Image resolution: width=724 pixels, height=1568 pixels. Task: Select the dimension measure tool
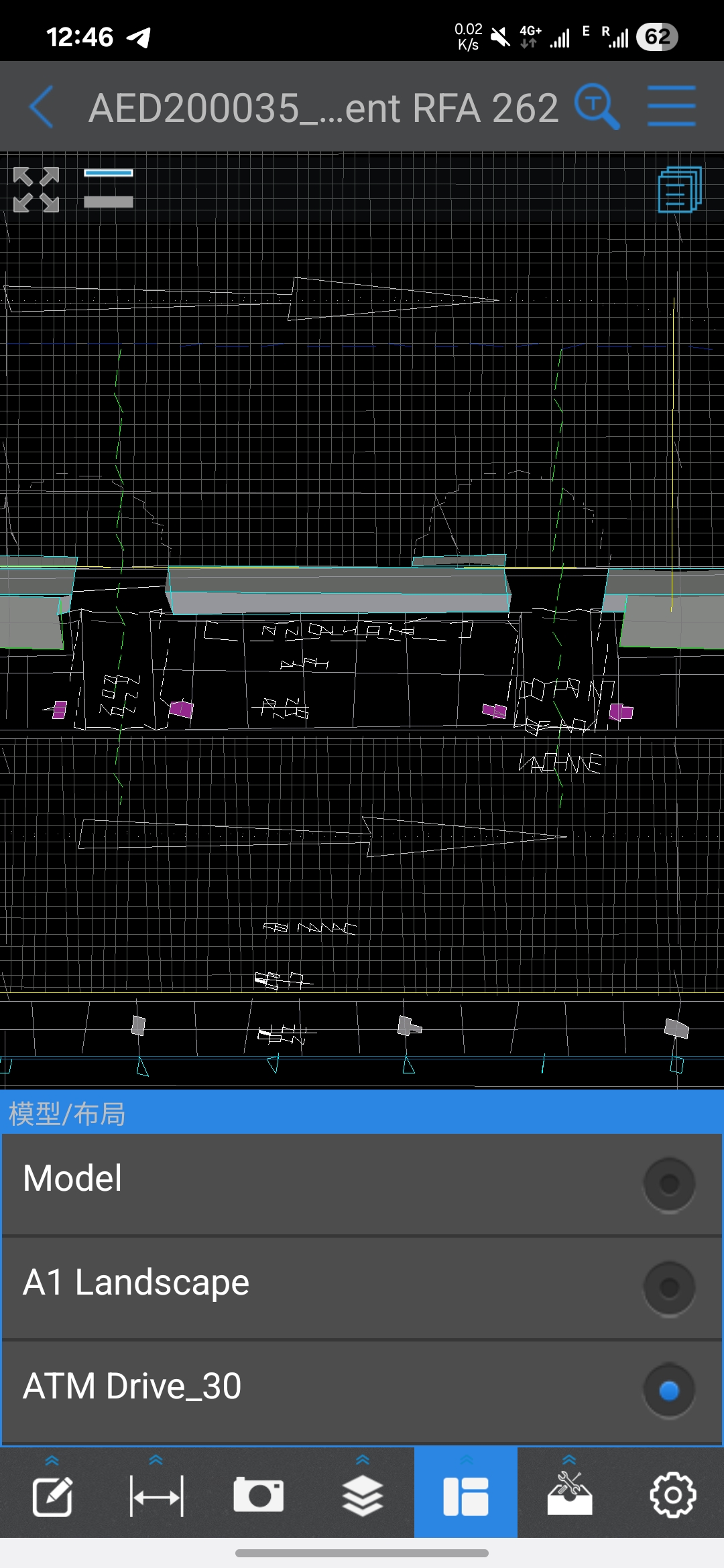(x=156, y=1496)
